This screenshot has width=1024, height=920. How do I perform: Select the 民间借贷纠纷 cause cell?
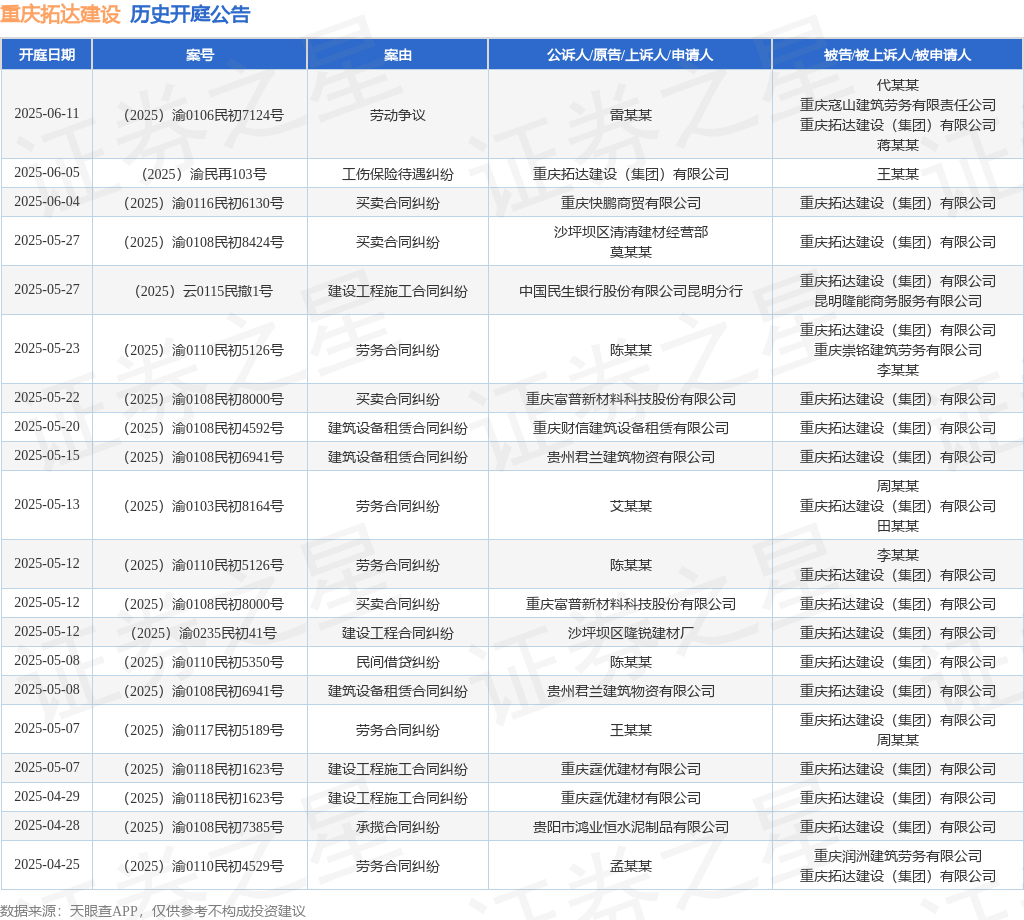click(x=398, y=662)
